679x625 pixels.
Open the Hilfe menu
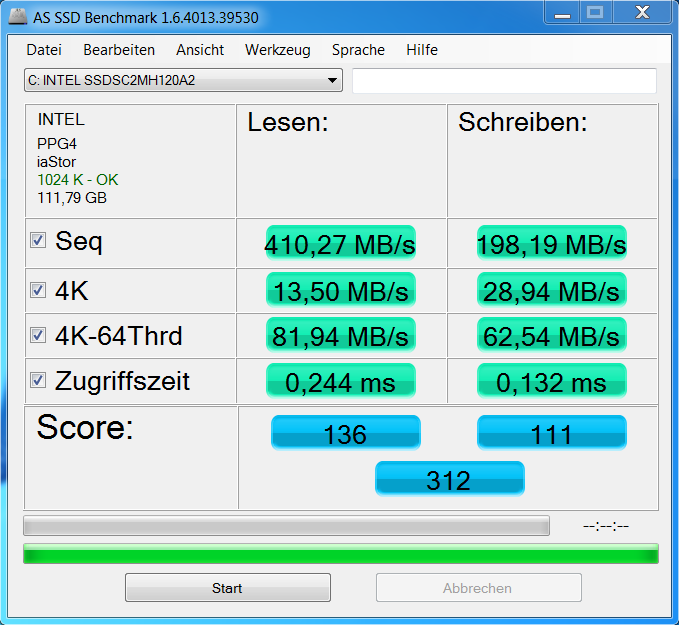tap(422, 50)
